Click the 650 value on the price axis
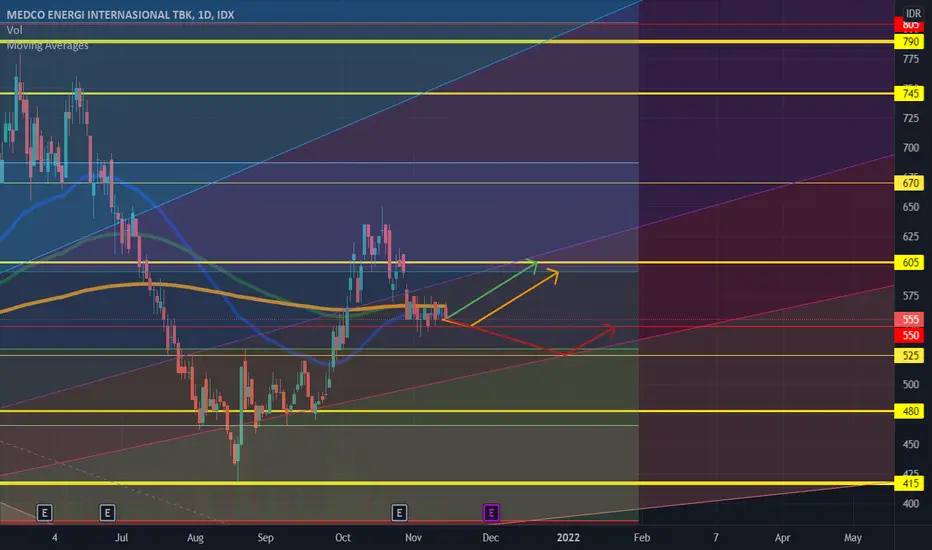This screenshot has width=932, height=550. click(x=911, y=207)
